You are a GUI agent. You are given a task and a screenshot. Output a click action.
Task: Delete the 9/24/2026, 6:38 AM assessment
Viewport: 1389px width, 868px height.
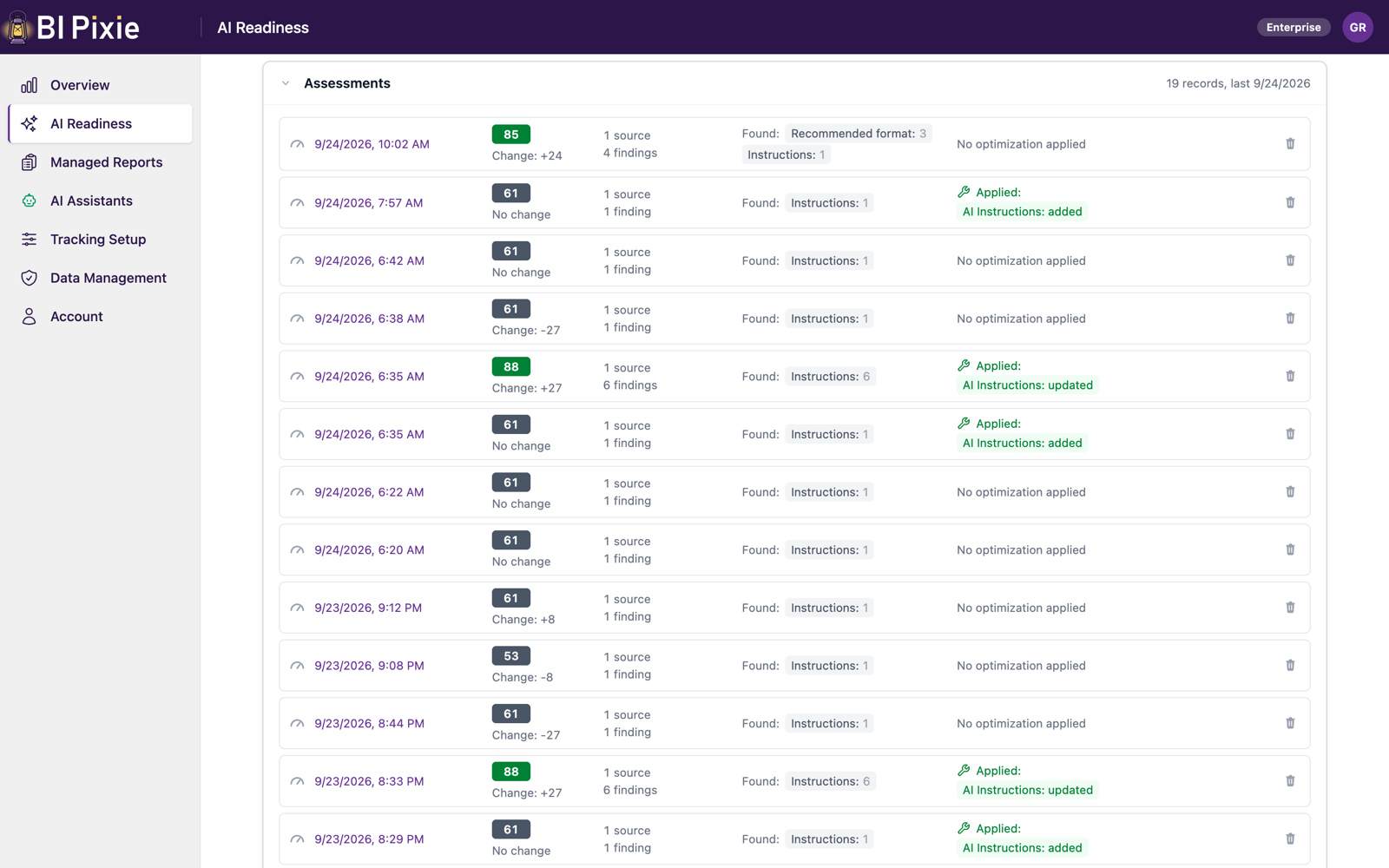click(x=1290, y=319)
